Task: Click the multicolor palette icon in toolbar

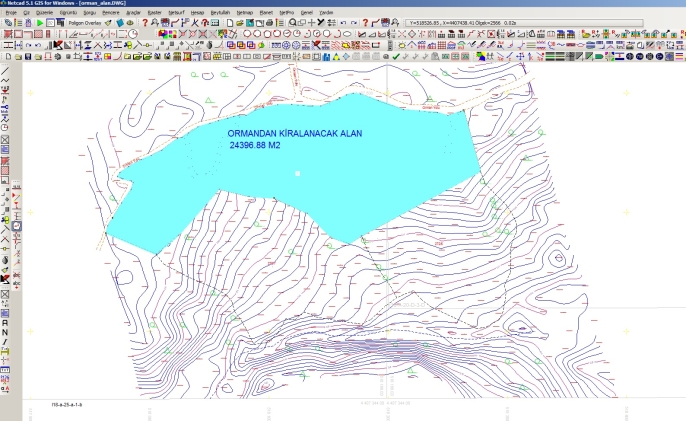Action: [x=162, y=34]
